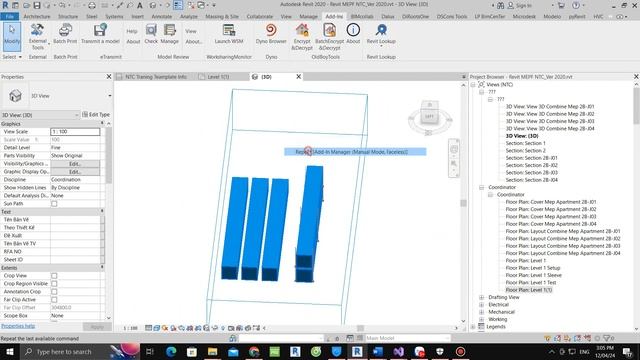Open File Explorer from taskbar
This screenshot has height=360, width=640.
213,351
